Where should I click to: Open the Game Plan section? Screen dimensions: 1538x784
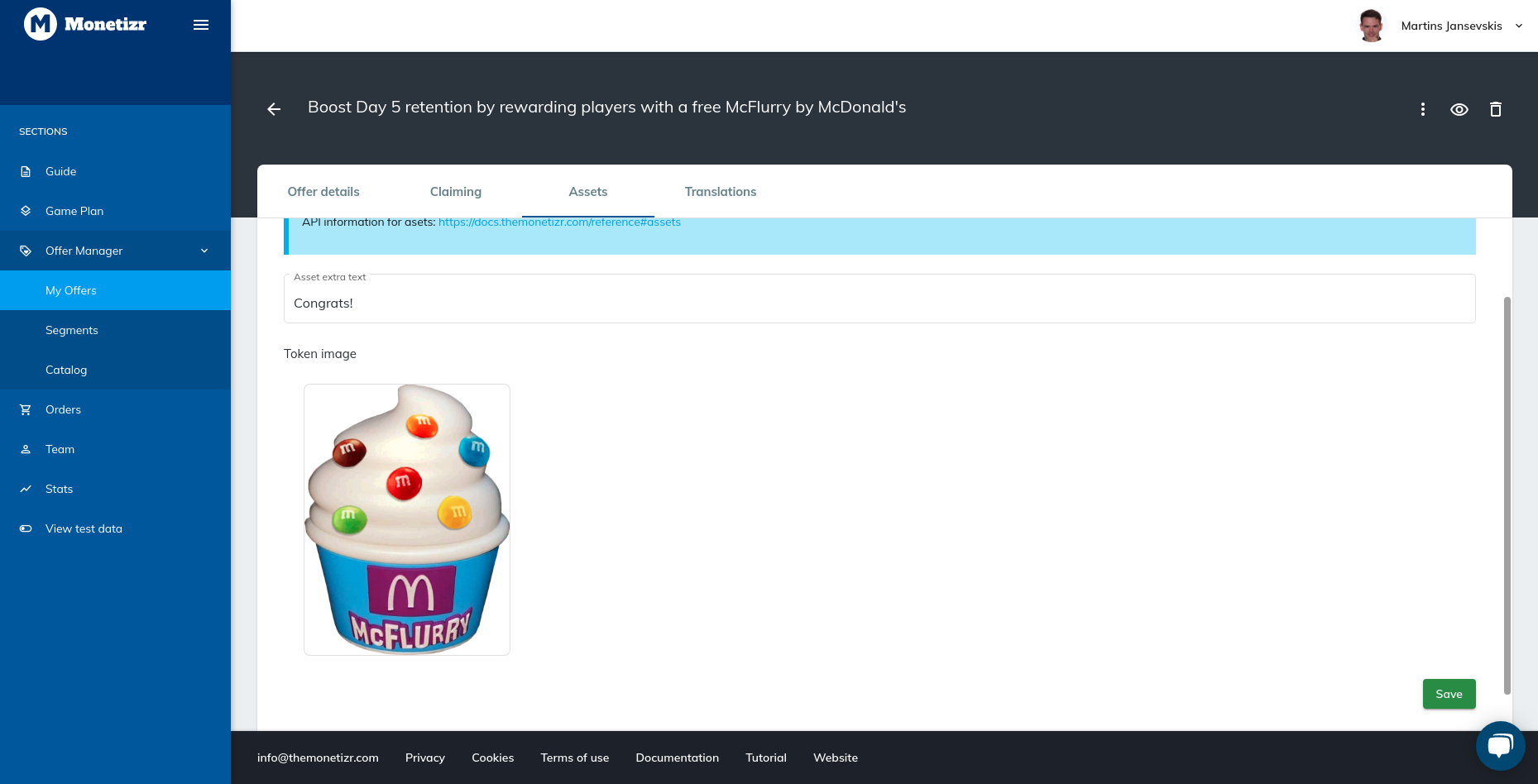pyautogui.click(x=115, y=211)
